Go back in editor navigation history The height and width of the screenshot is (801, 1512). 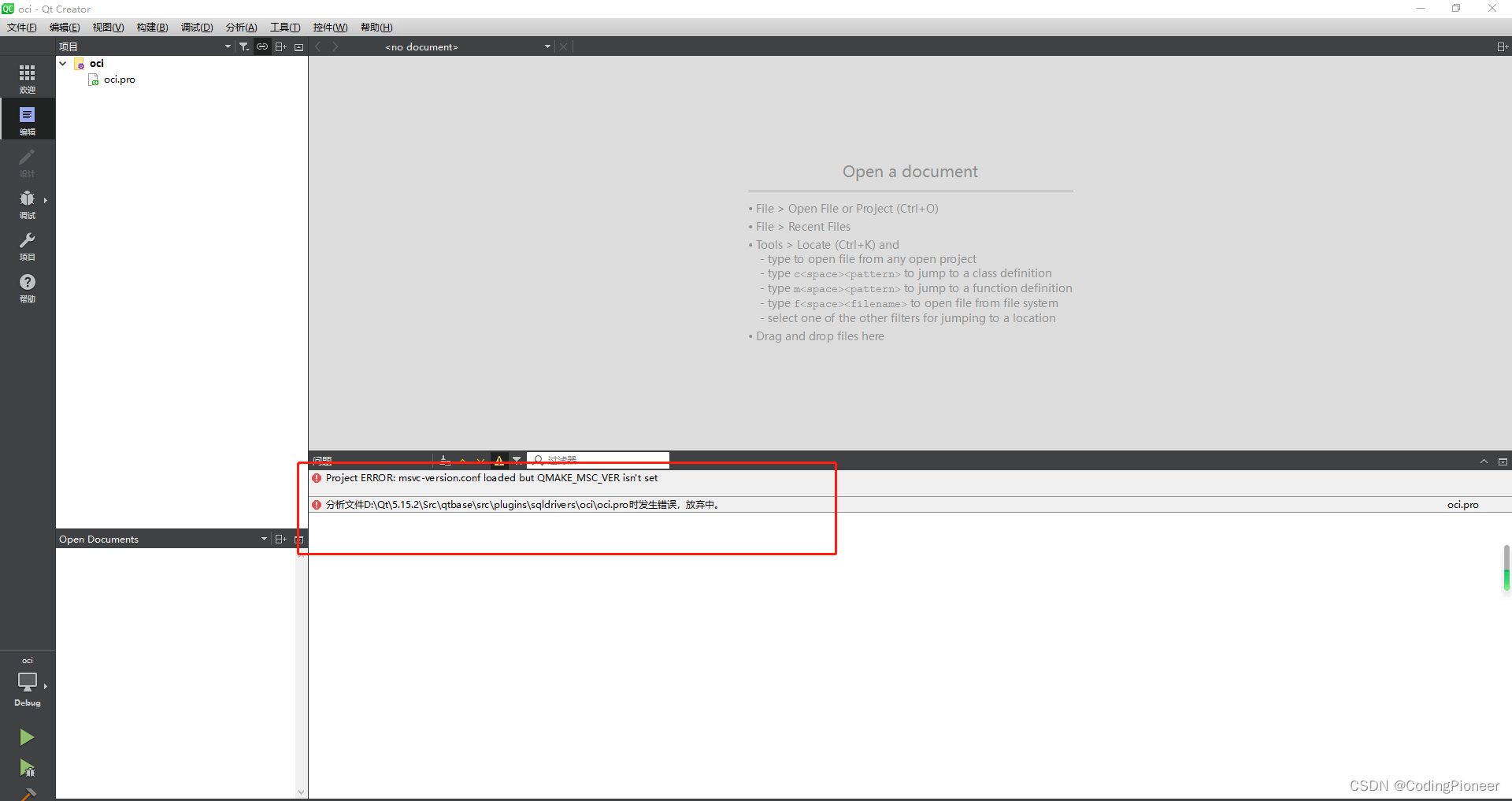pyautogui.click(x=318, y=46)
